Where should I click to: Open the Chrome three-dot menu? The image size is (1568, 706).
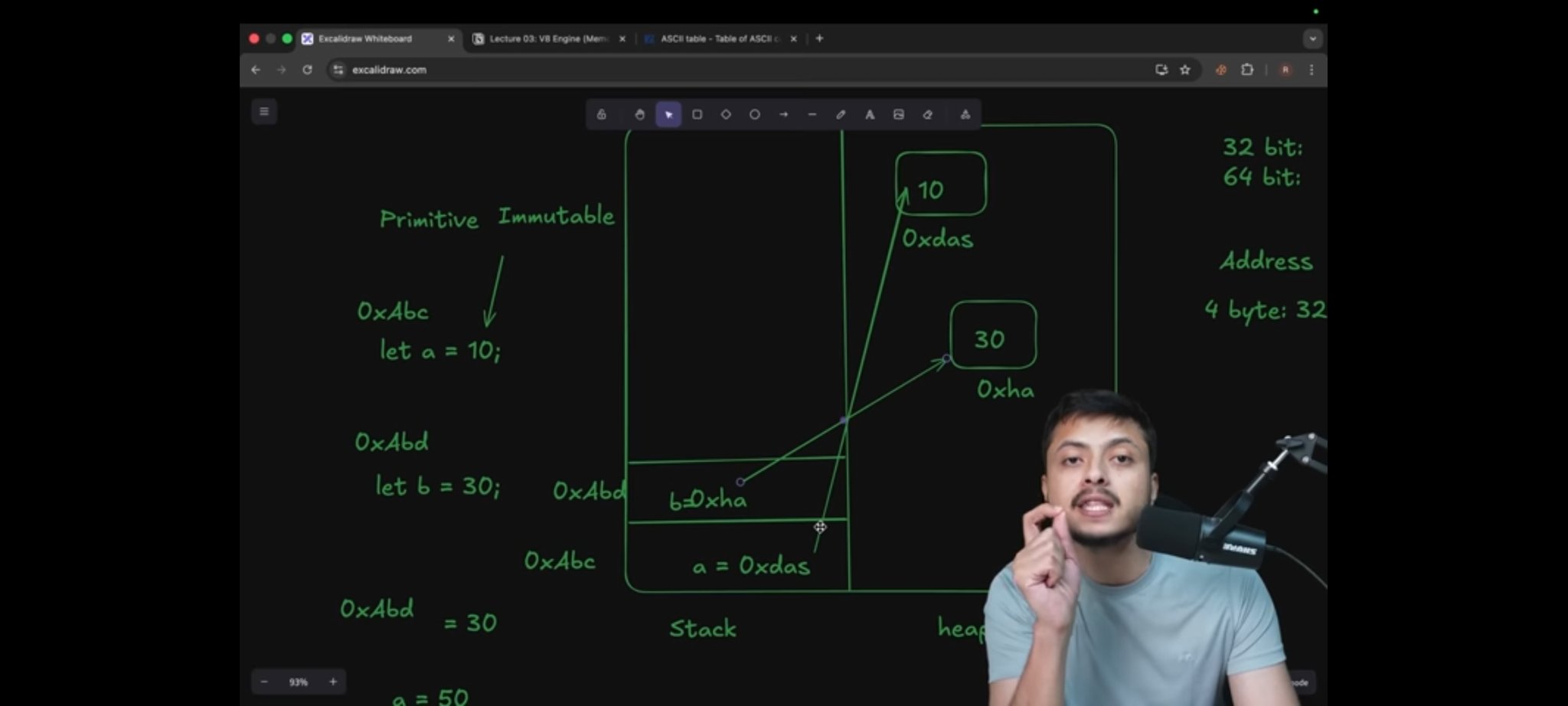click(x=1312, y=70)
